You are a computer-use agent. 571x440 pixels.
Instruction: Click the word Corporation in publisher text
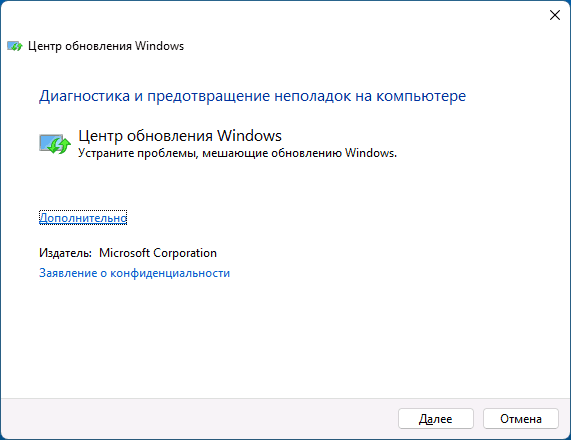click(185, 253)
